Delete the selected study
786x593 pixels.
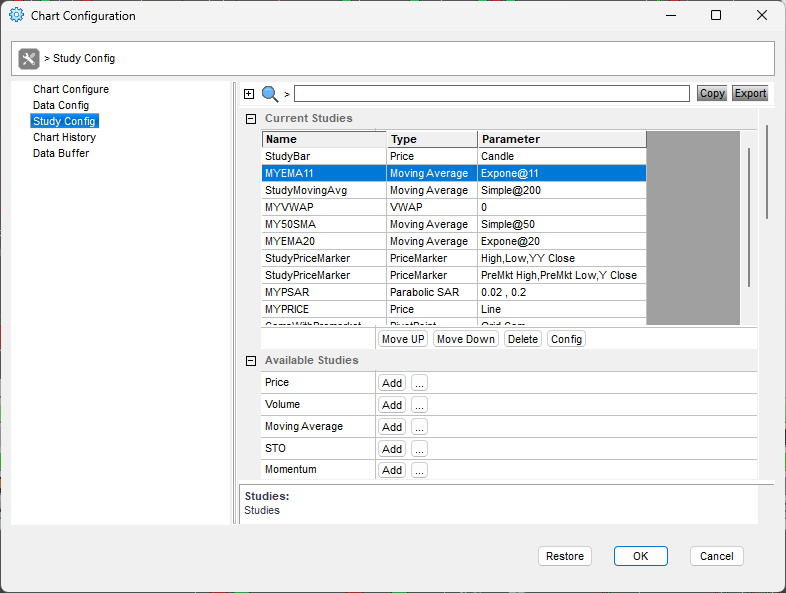click(522, 339)
